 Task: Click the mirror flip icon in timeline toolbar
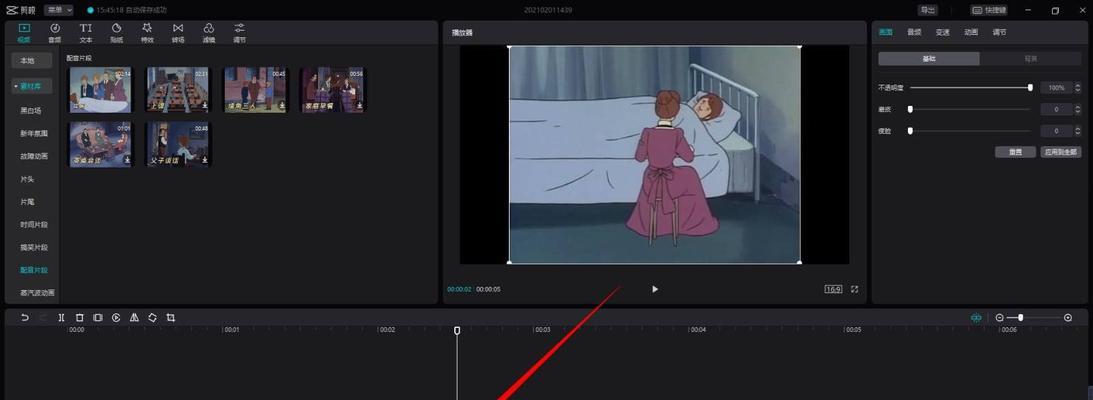pos(134,318)
